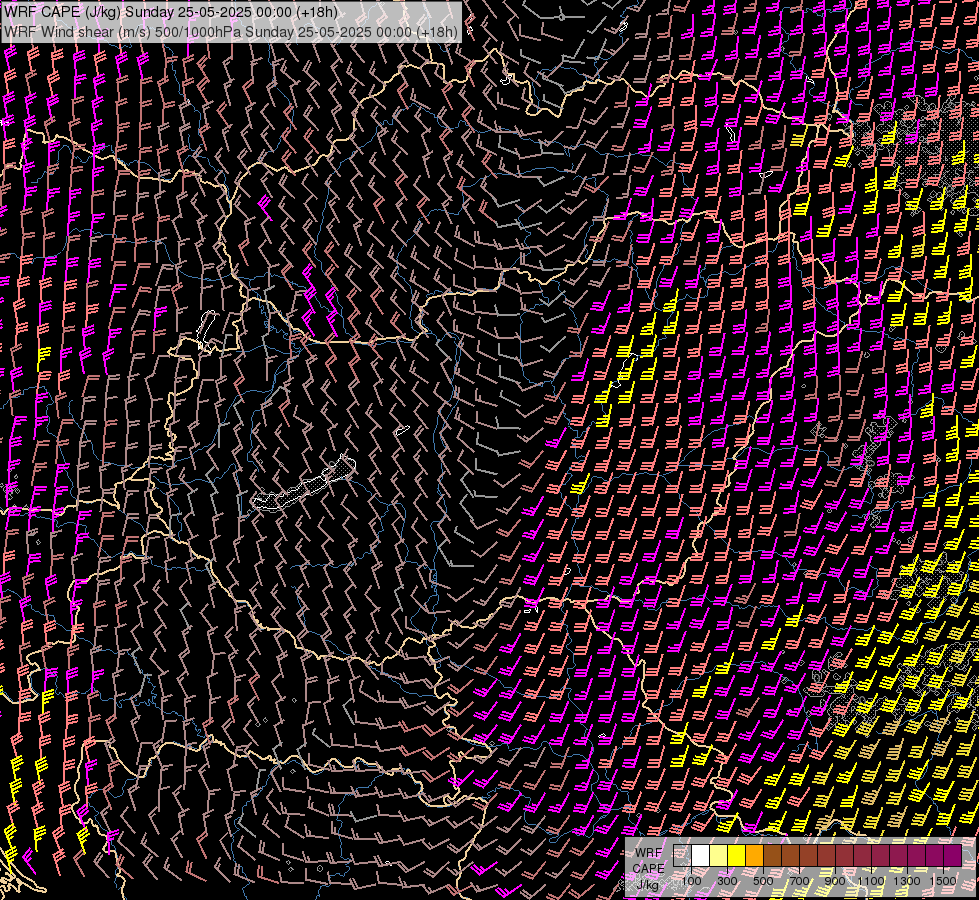Screen dimensions: 979x900
Task: Click the 1300 legend label
Action: [907, 881]
